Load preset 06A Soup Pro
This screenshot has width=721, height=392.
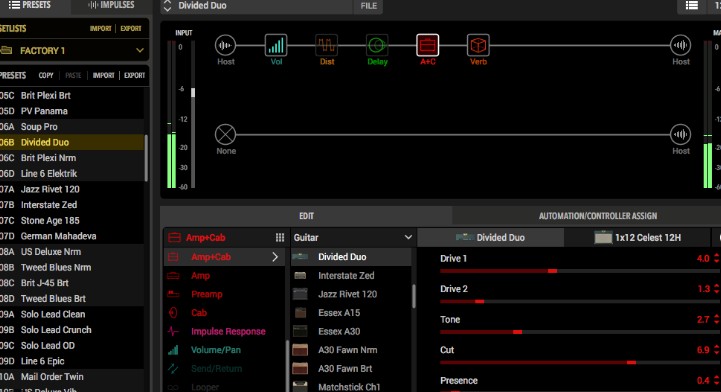point(72,127)
